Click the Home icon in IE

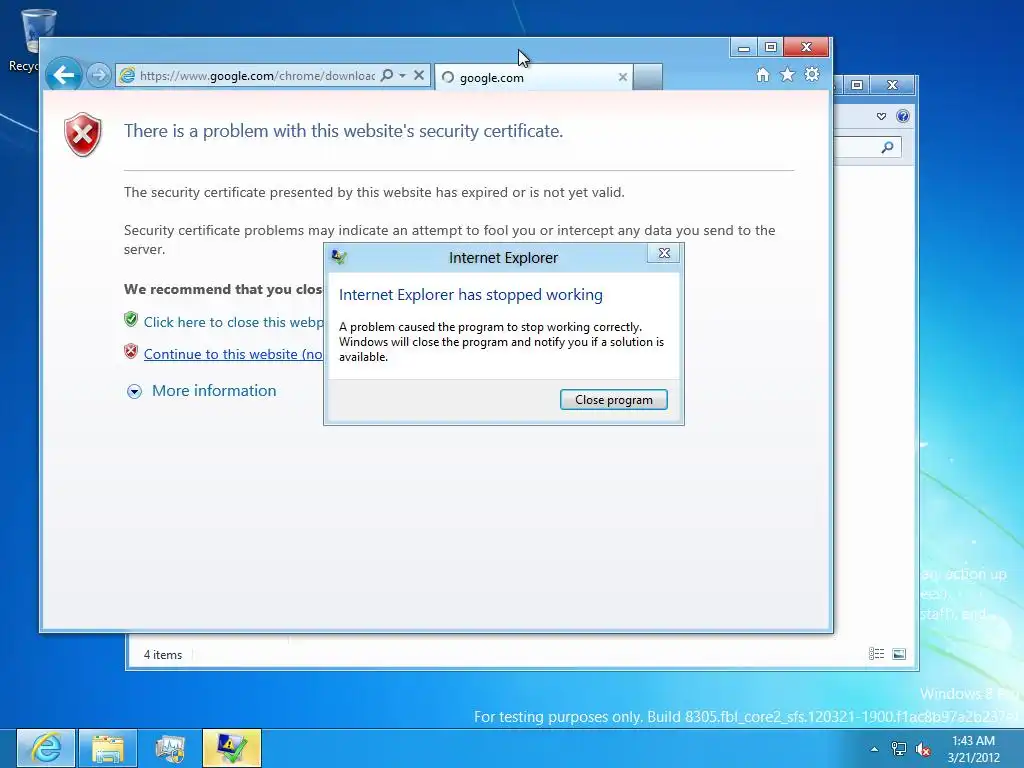coord(762,74)
